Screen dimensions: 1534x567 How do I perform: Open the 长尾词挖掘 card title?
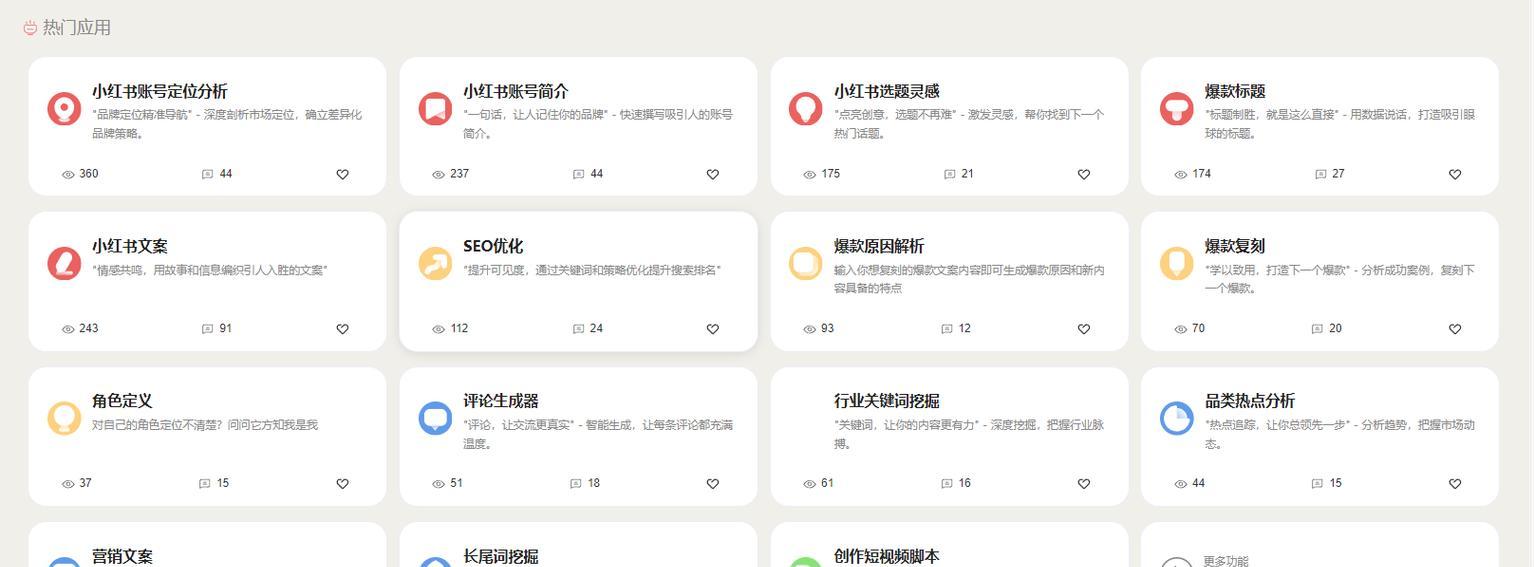click(x=500, y=556)
